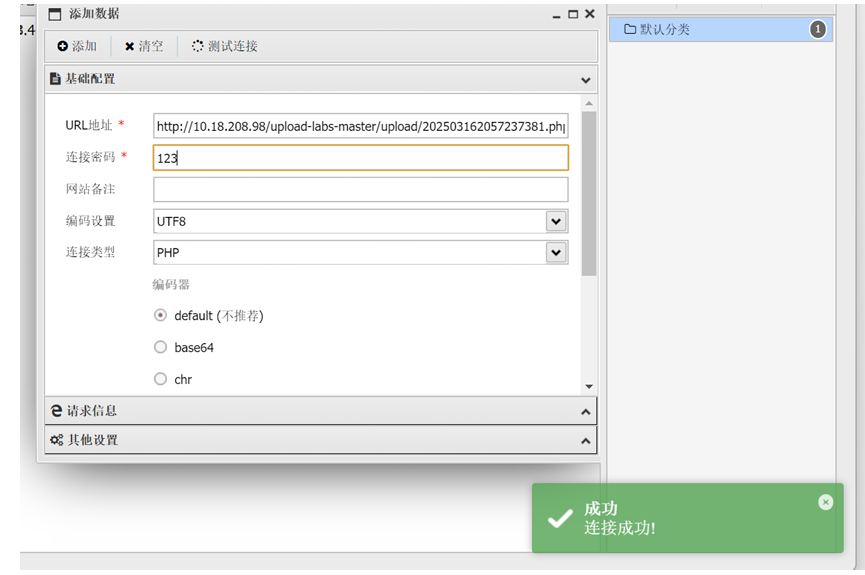865x575 pixels.
Task: Close the 添加数据 dialog
Action: click(590, 14)
